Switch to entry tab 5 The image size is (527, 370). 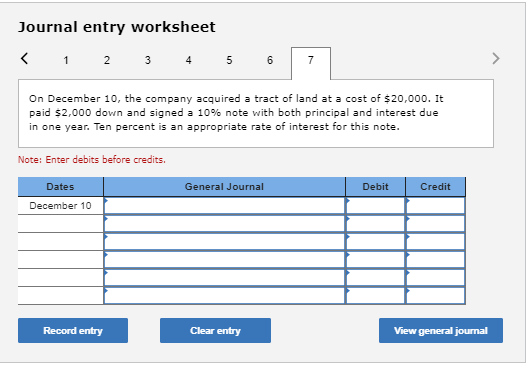[x=229, y=60]
